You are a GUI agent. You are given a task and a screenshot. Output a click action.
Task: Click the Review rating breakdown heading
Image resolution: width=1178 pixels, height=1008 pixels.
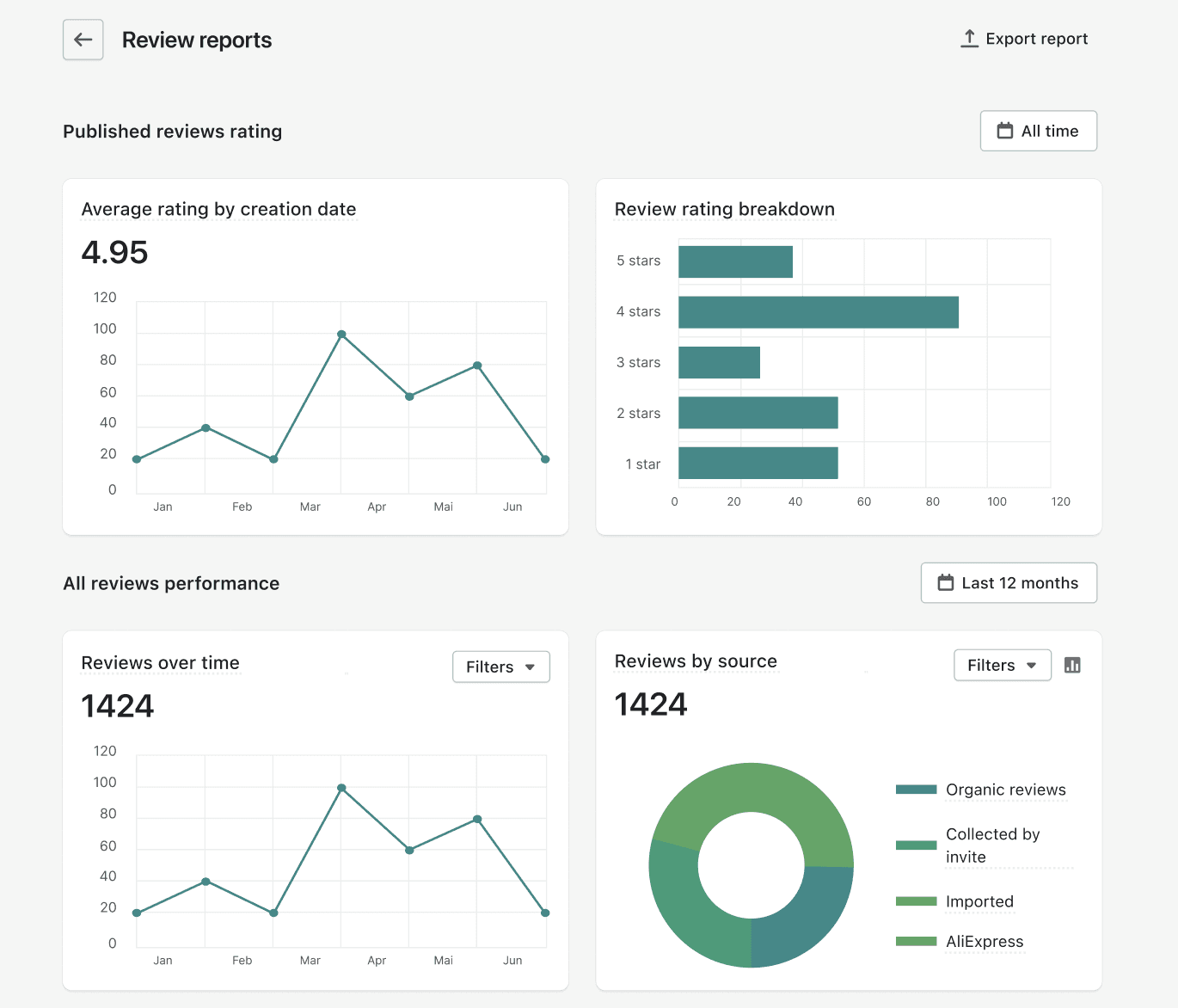point(724,209)
